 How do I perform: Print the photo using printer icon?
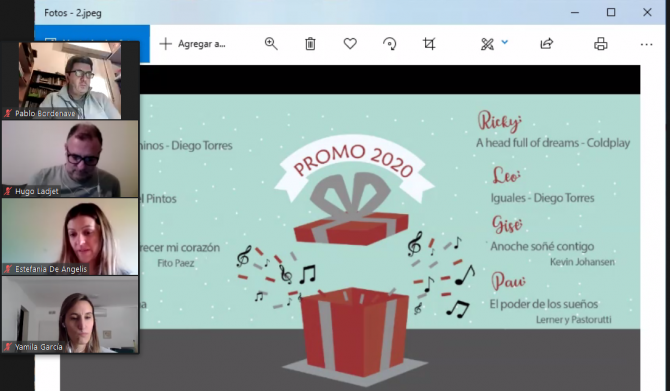[601, 44]
